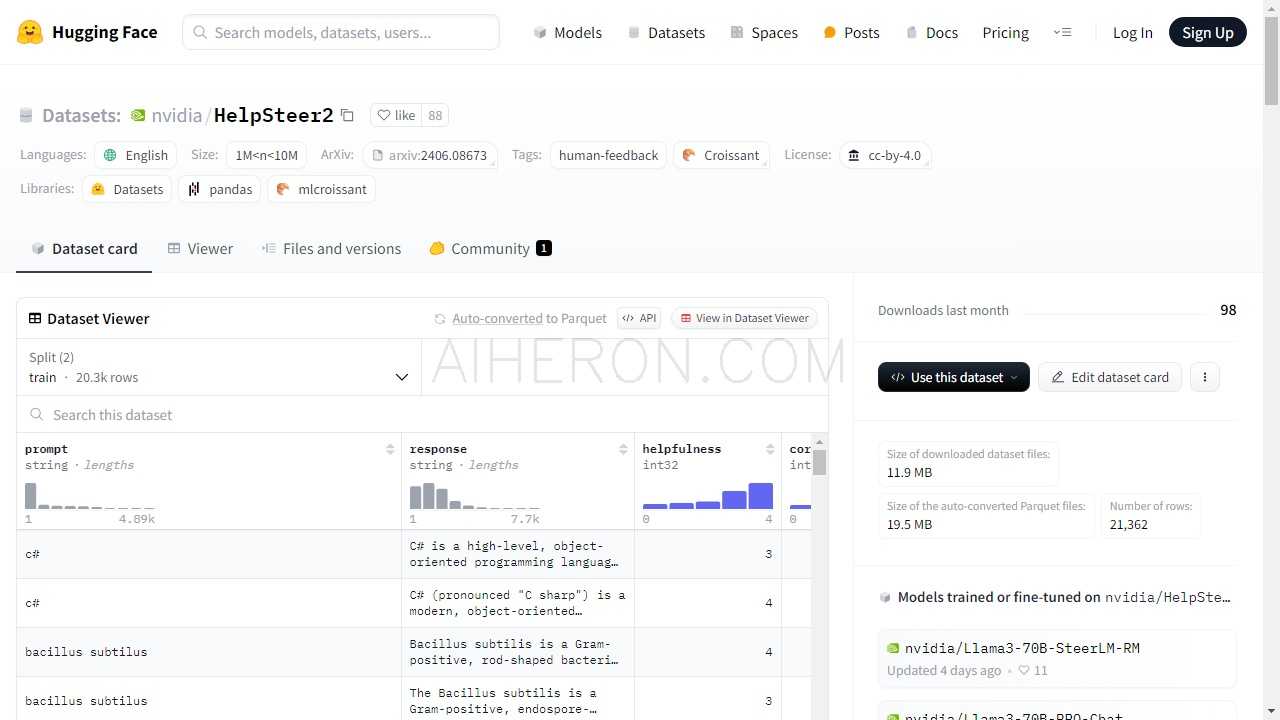Click the human-feedback tag
Viewport: 1280px width, 720px height.
coord(608,155)
